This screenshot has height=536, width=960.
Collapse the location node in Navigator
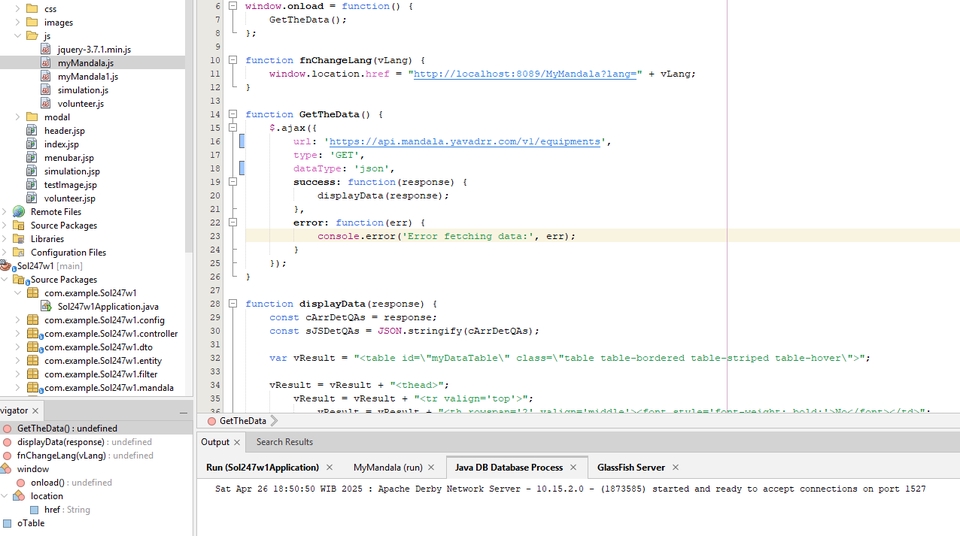5,496
